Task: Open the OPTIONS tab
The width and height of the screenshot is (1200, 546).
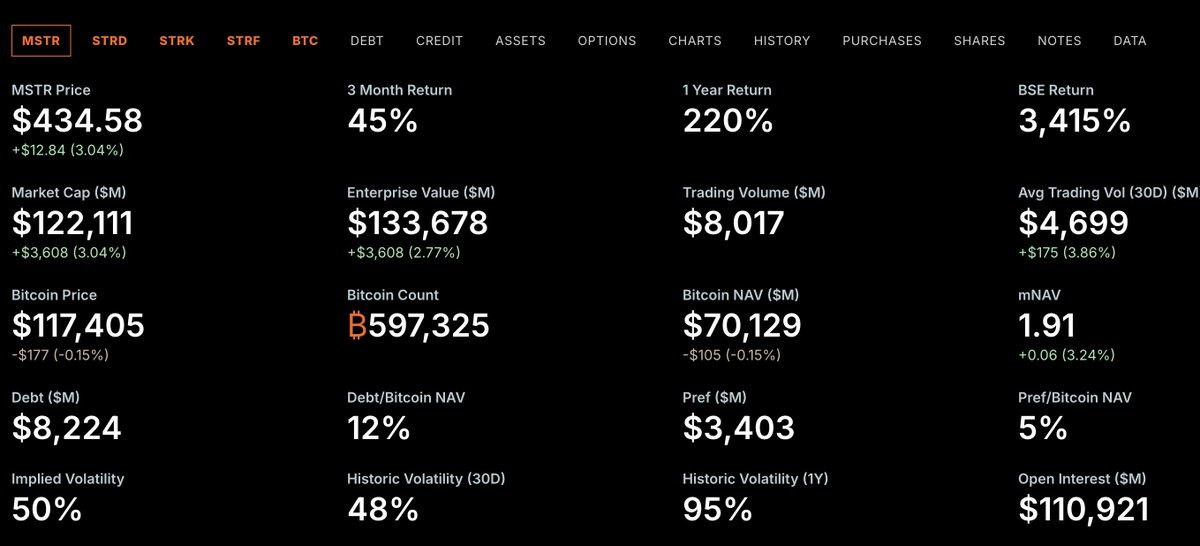Action: click(x=607, y=41)
